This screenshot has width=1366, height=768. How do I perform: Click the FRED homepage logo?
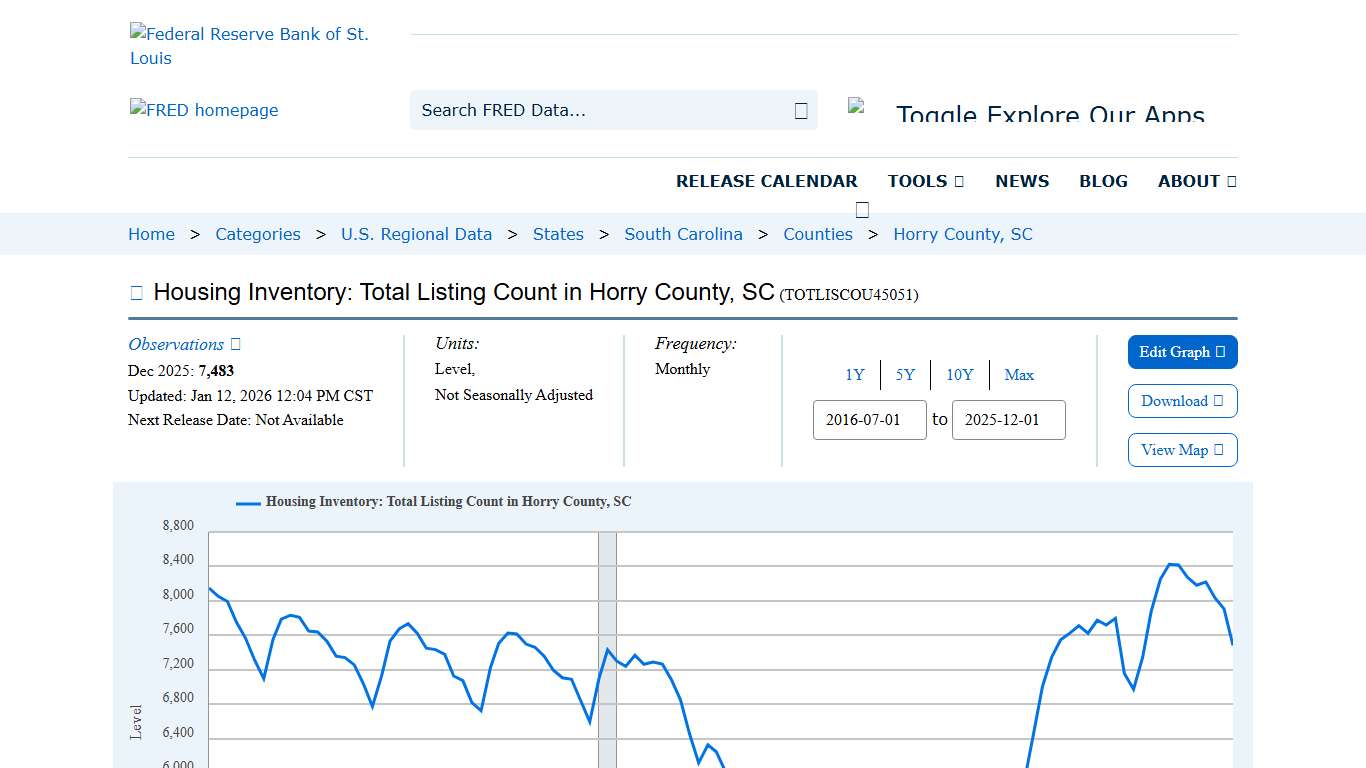(x=204, y=110)
